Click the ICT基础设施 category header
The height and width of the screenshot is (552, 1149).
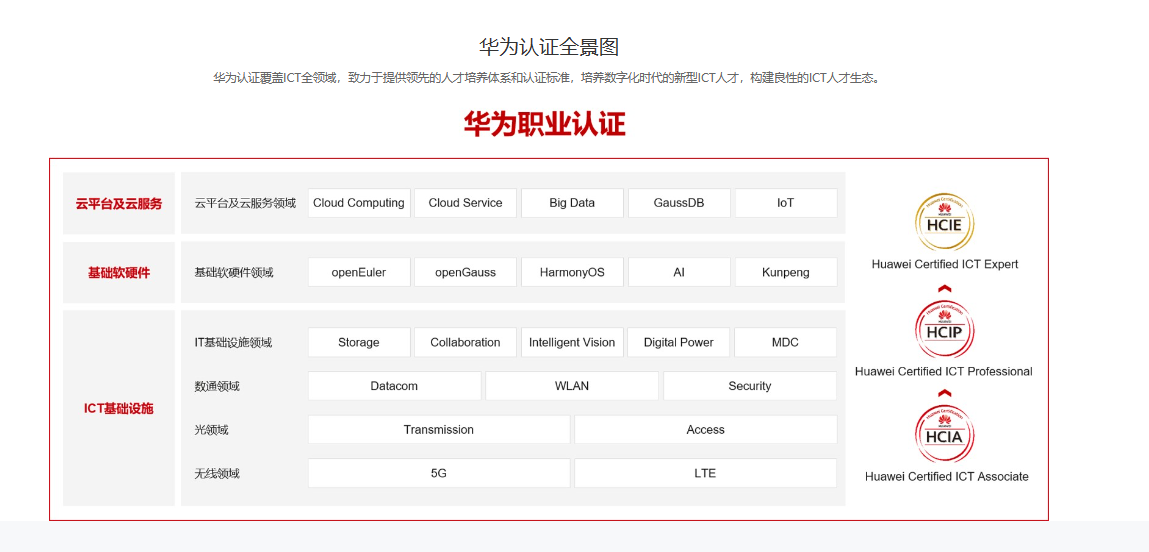[x=119, y=408]
